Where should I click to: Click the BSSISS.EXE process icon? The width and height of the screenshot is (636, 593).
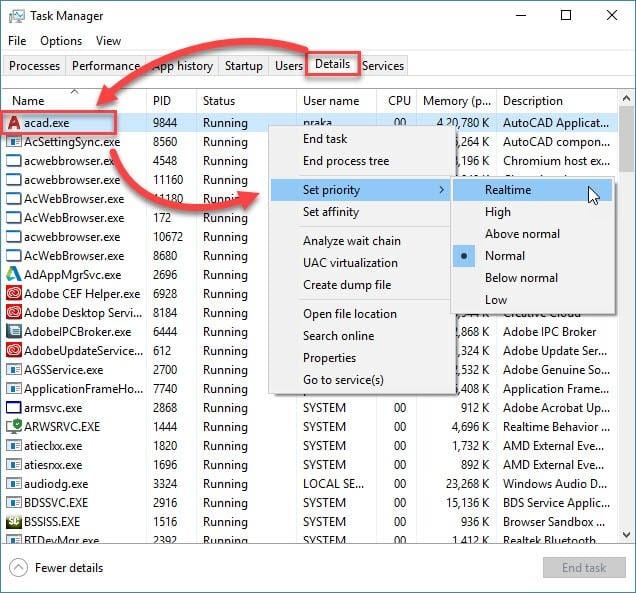[x=14, y=522]
